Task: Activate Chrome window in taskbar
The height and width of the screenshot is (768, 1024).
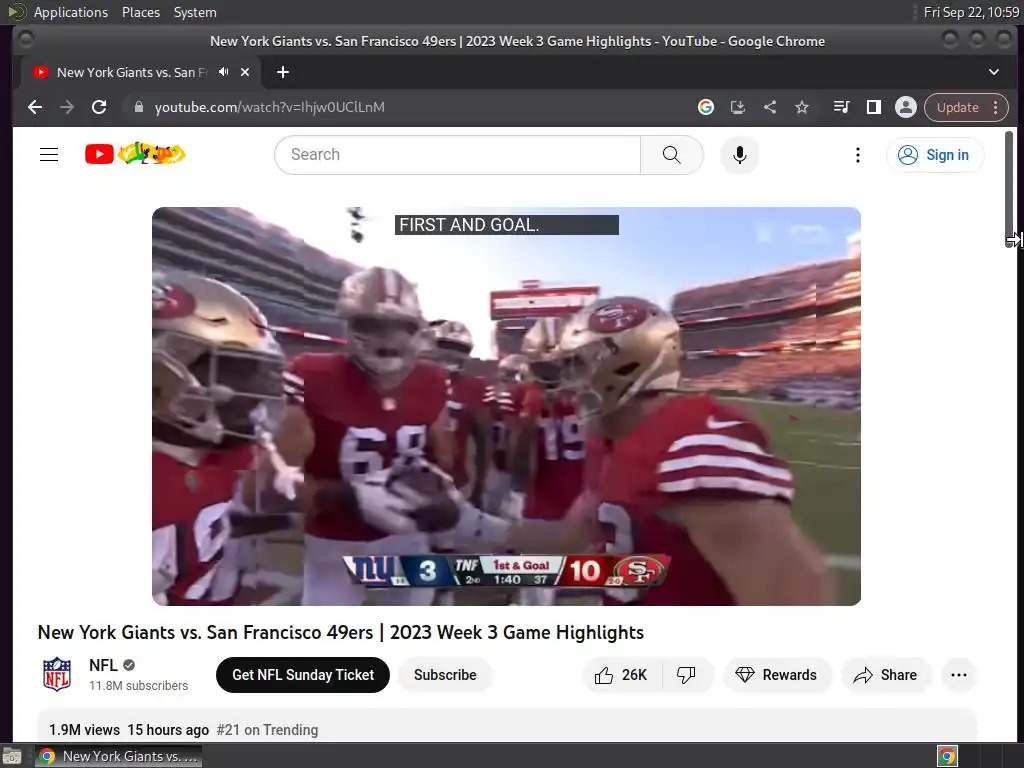Action: point(118,756)
